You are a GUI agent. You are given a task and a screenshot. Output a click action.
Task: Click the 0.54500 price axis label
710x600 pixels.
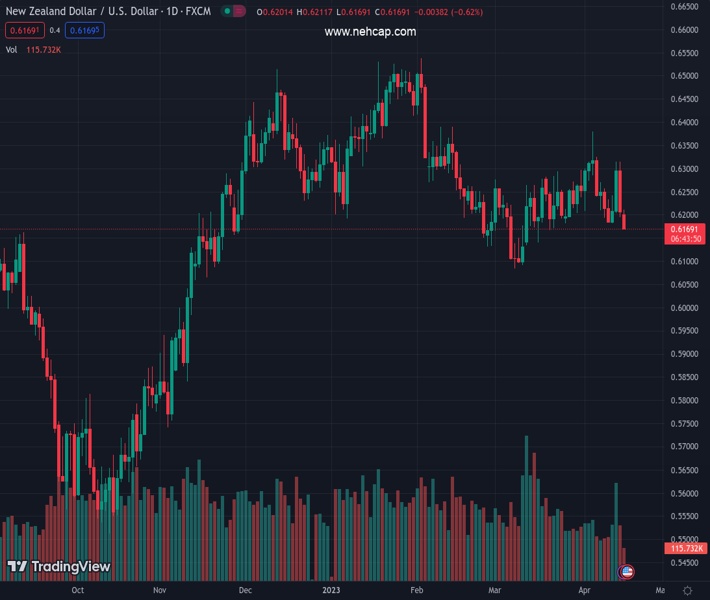684,563
